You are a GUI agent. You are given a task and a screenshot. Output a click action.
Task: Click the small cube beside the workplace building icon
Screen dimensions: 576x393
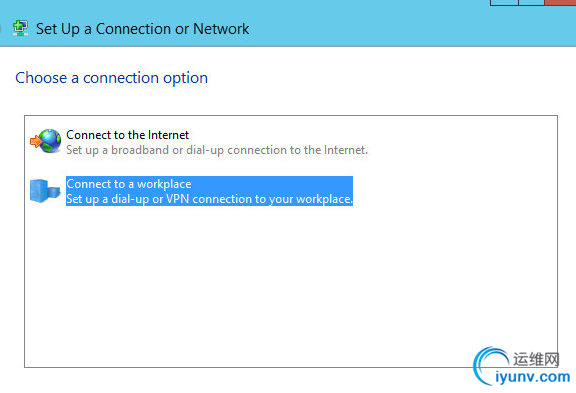tap(54, 192)
